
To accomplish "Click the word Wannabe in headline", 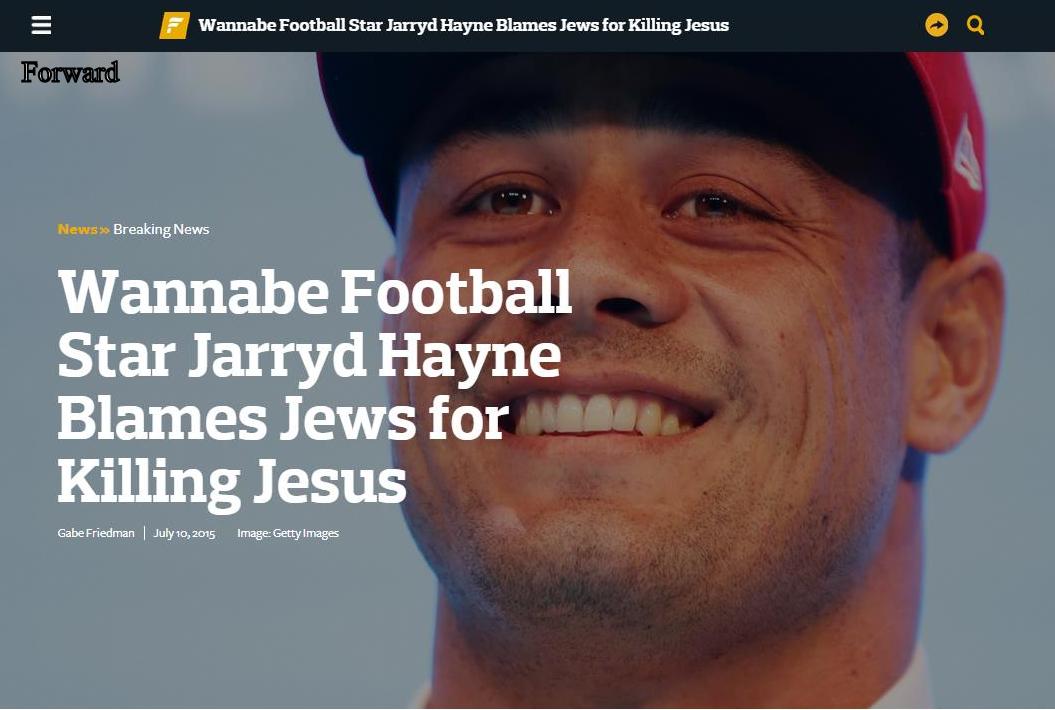I will pos(193,292).
